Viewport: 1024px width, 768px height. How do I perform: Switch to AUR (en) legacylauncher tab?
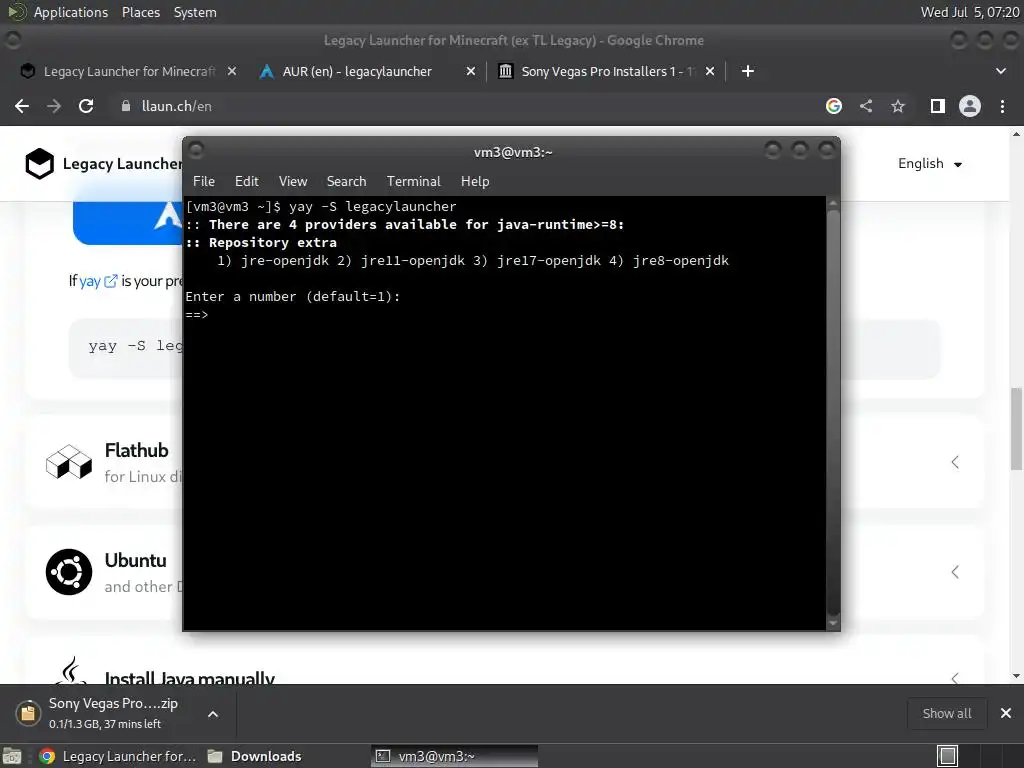(x=357, y=71)
